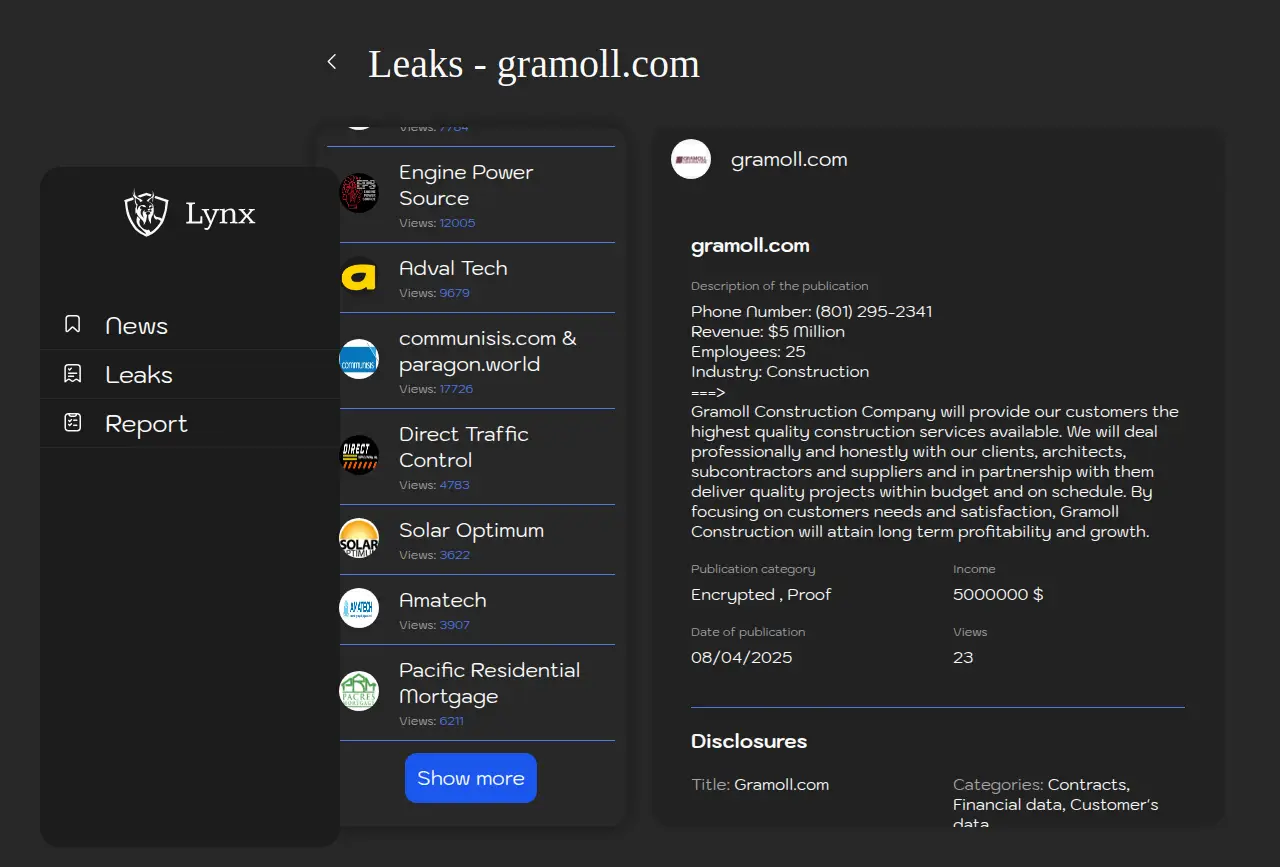
Task: Click the gramoll.com logo in detail header
Action: (691, 159)
